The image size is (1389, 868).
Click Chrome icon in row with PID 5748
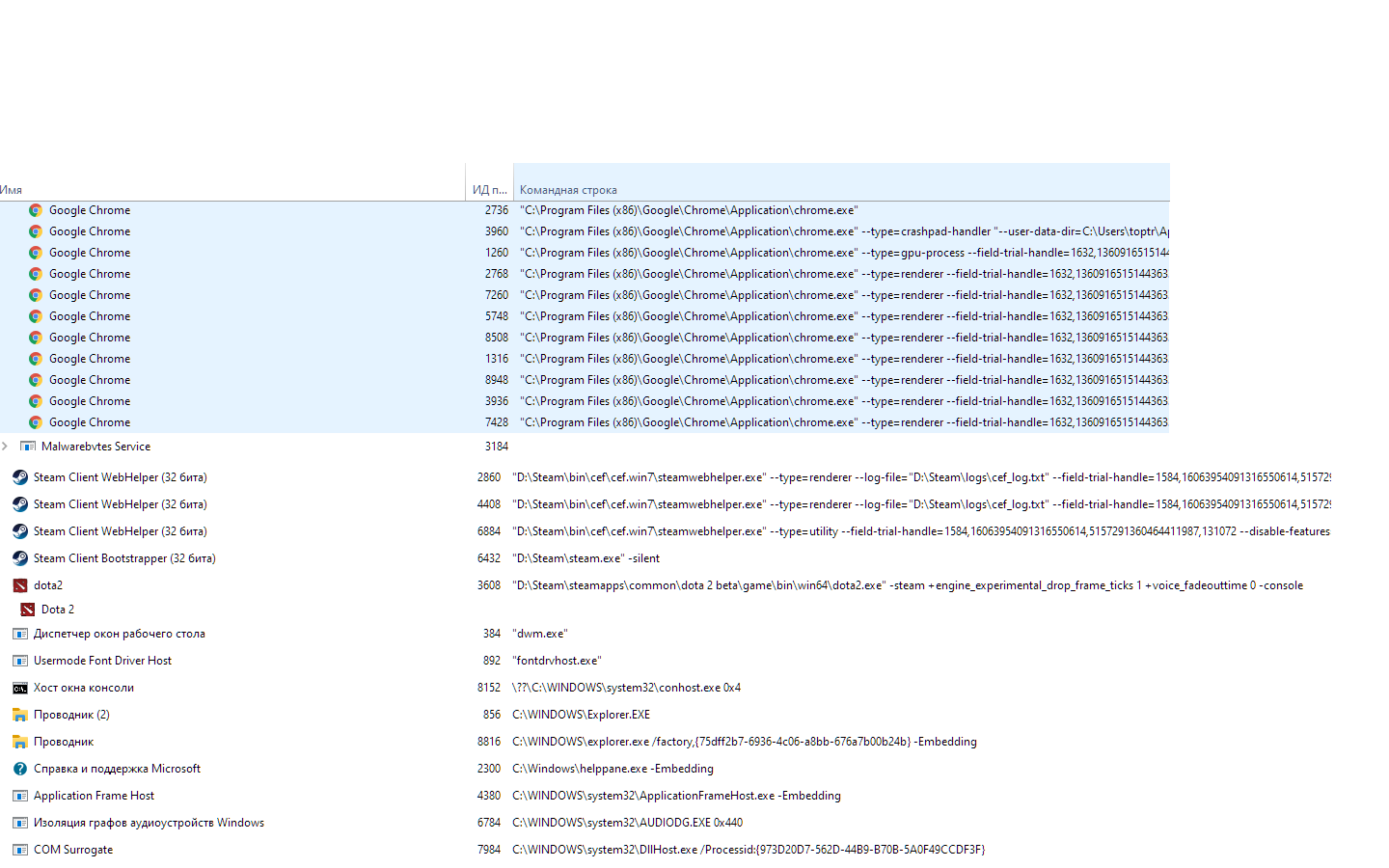click(x=36, y=316)
